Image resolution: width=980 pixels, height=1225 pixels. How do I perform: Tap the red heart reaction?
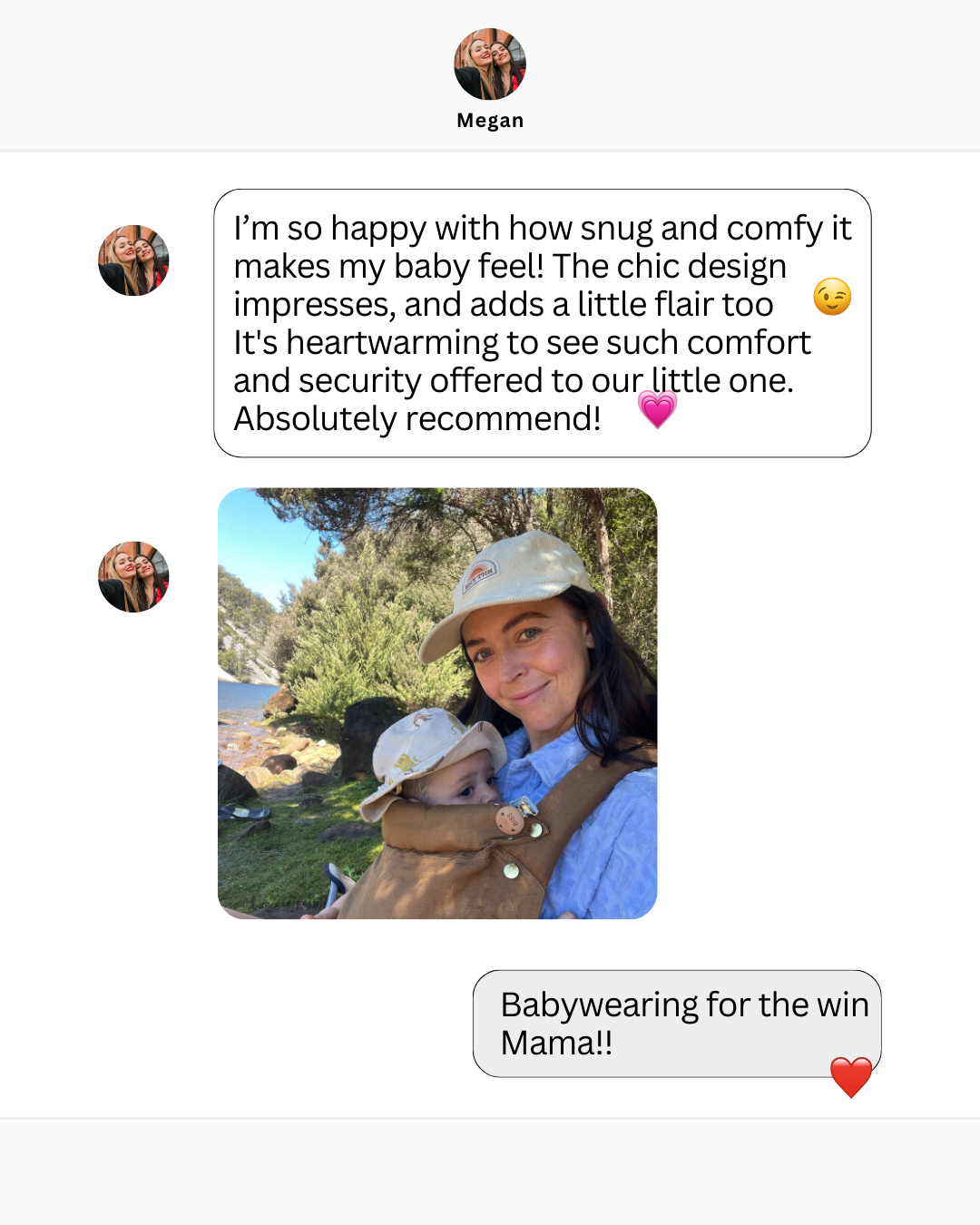[x=851, y=1077]
